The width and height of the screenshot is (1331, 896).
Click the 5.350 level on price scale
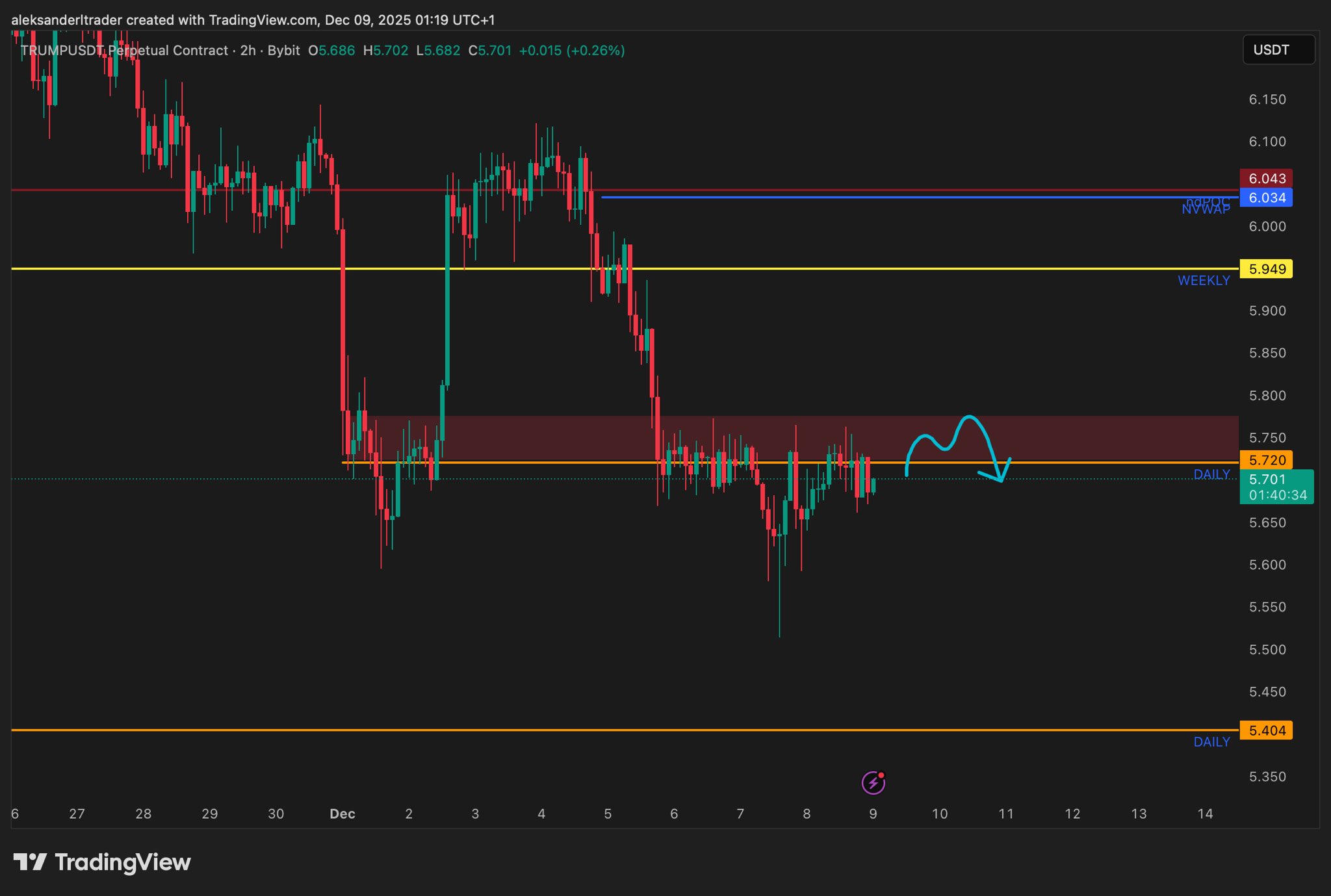(x=1267, y=776)
